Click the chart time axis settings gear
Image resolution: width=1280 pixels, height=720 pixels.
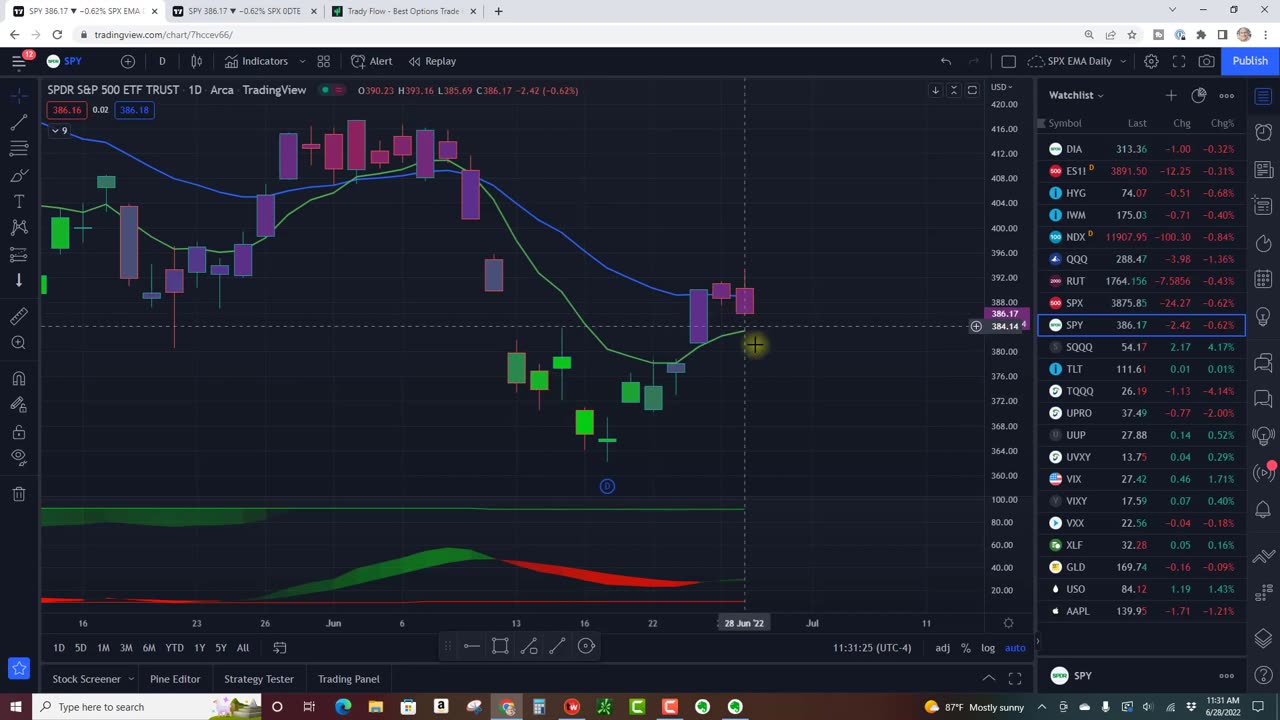coord(1008,623)
